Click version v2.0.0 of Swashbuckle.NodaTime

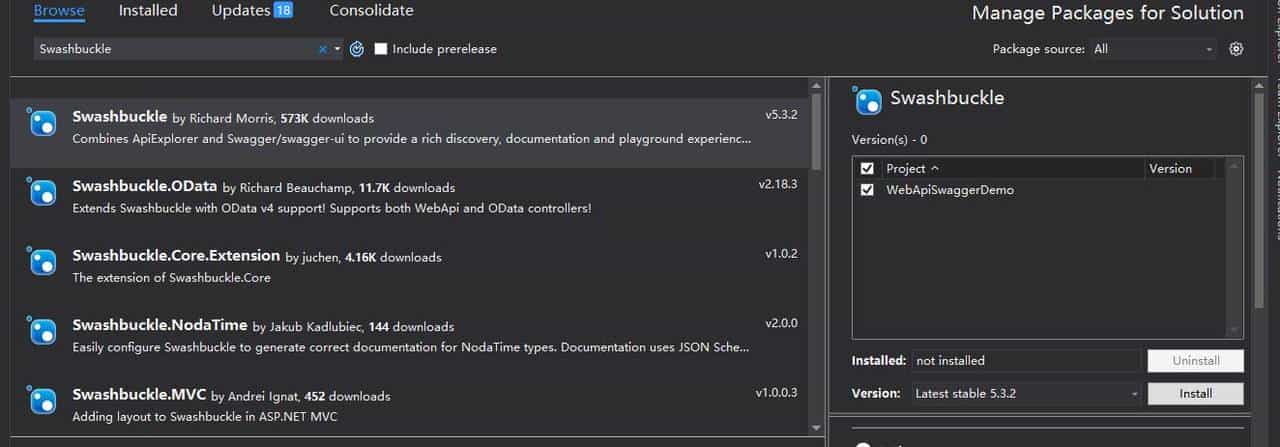click(781, 323)
